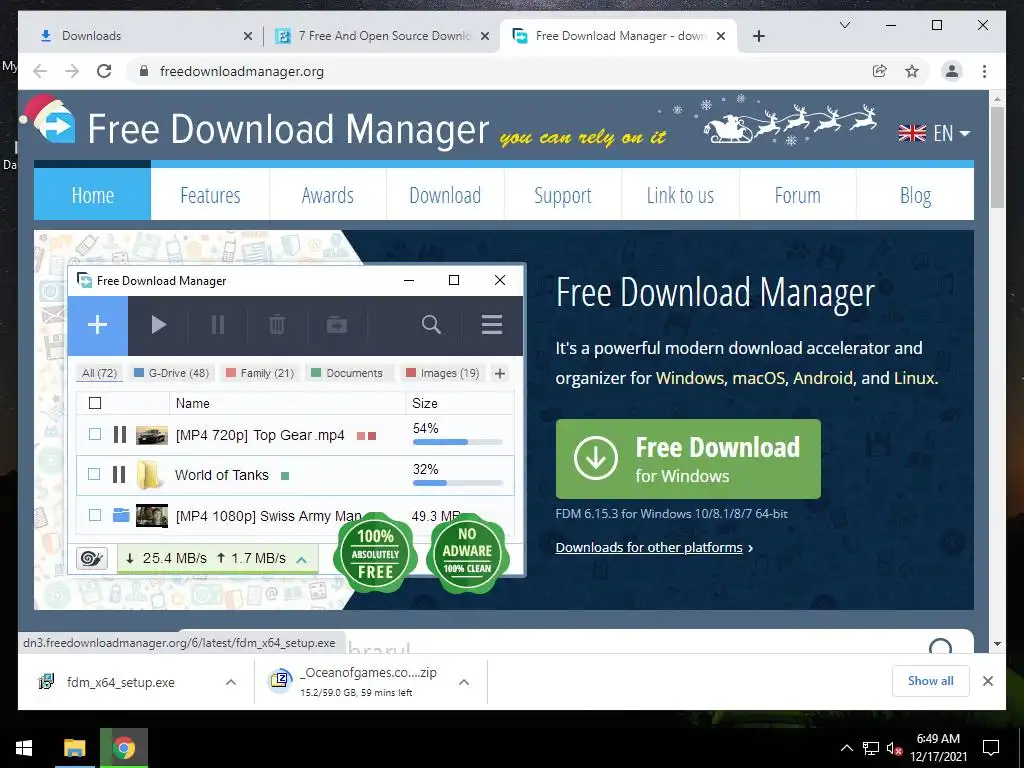Screen dimensions: 1024x768
Task: Open the Forum navigation tab
Action: pyautogui.click(x=797, y=194)
